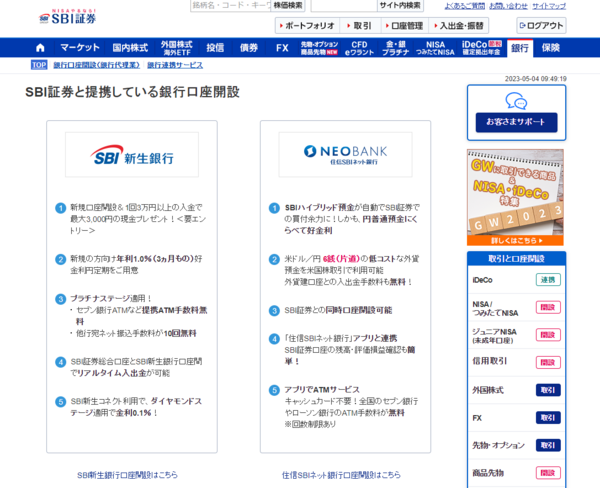Select the 国内株式 navigation tab
Viewport: 600px width, 488px height.
(x=130, y=47)
